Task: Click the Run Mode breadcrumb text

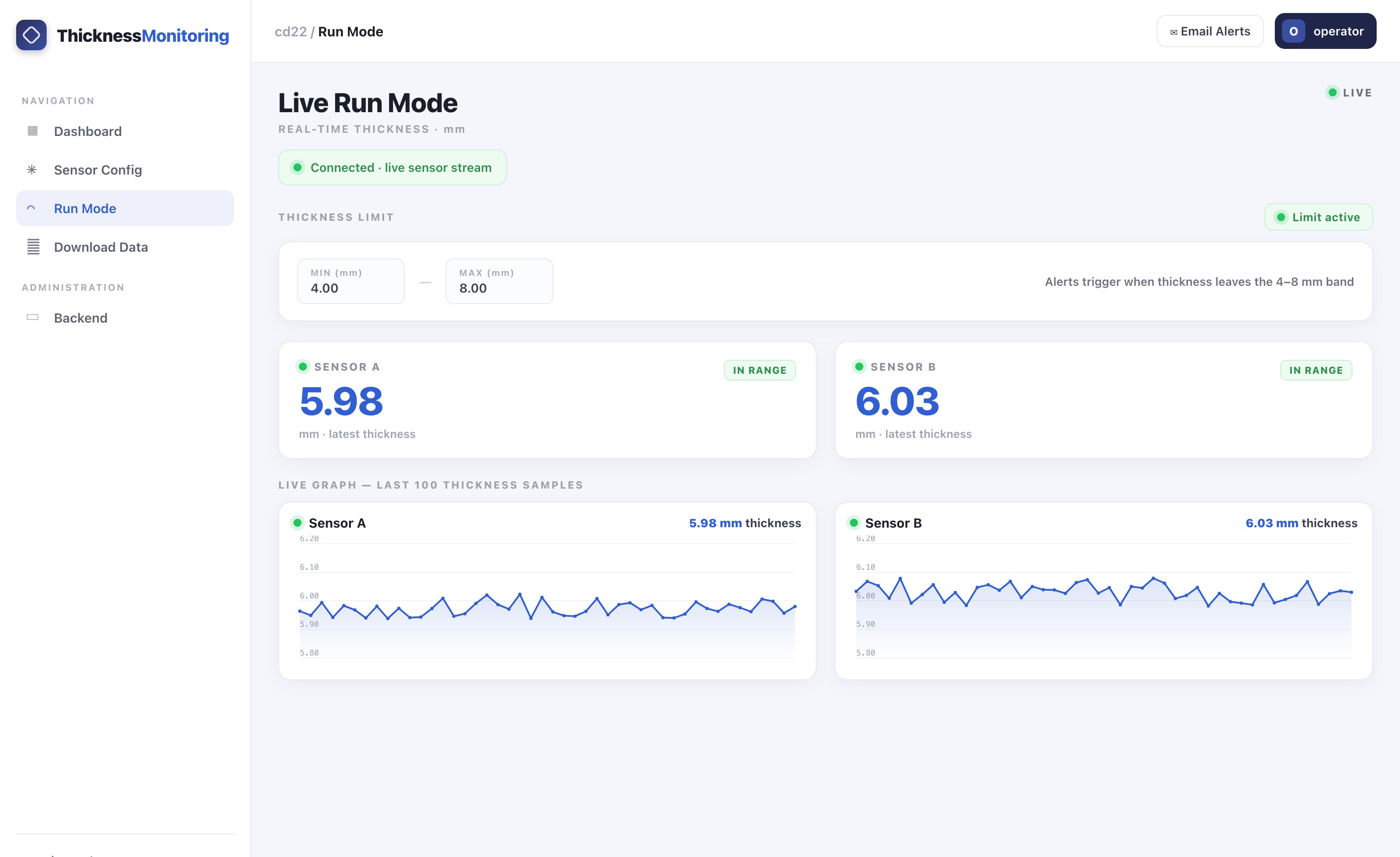Action: click(x=350, y=32)
